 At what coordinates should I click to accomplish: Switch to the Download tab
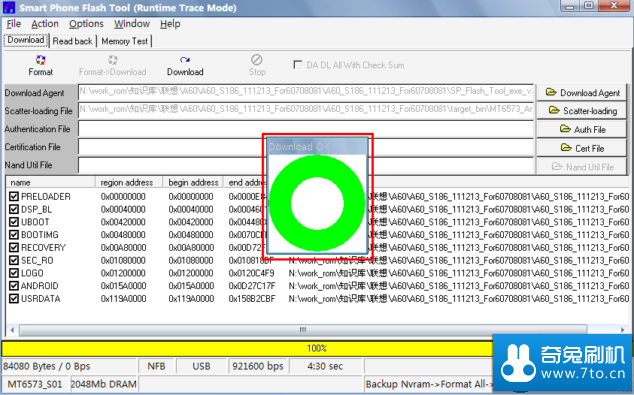26,40
